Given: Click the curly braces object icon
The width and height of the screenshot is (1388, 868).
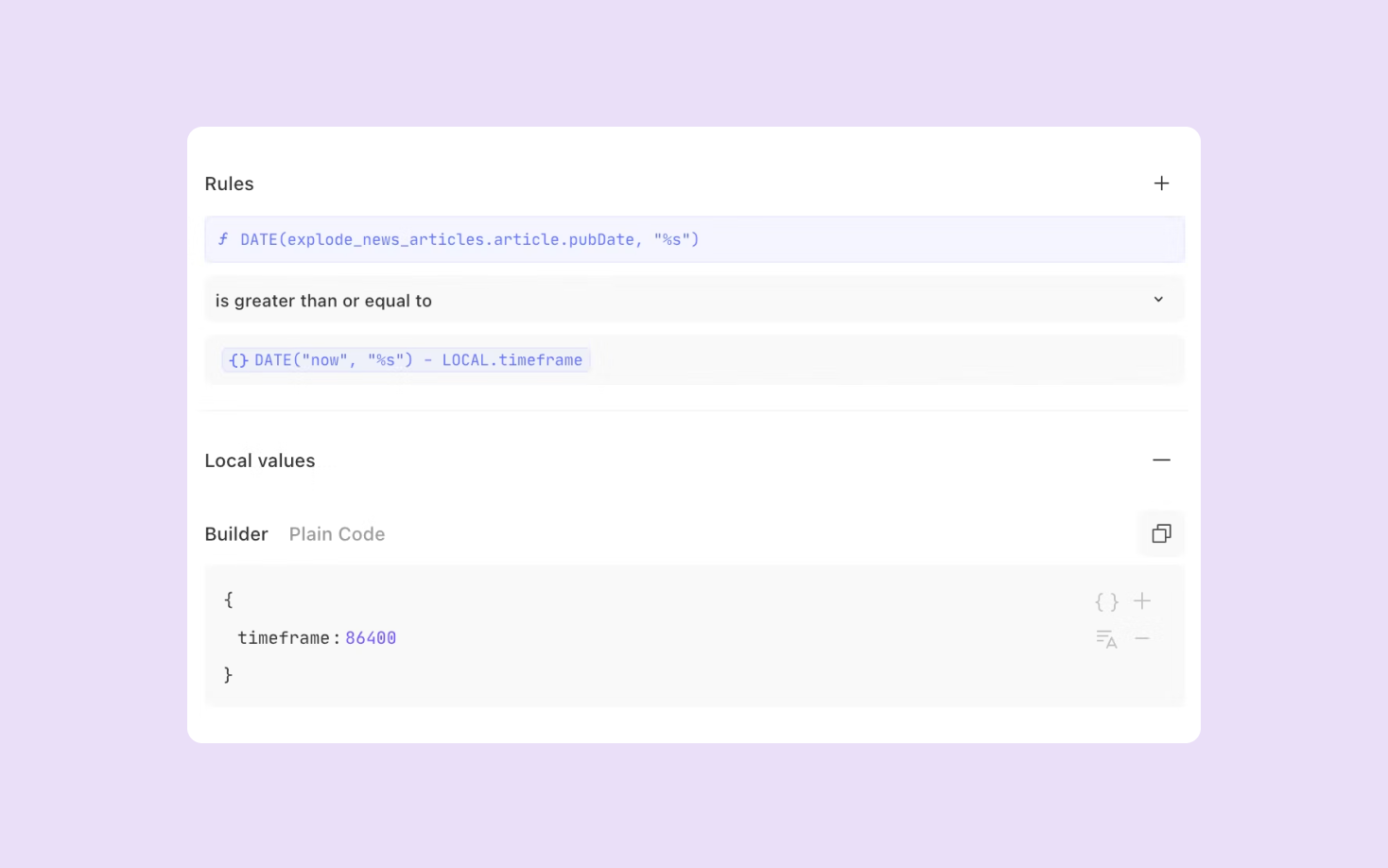Looking at the screenshot, I should (1106, 601).
